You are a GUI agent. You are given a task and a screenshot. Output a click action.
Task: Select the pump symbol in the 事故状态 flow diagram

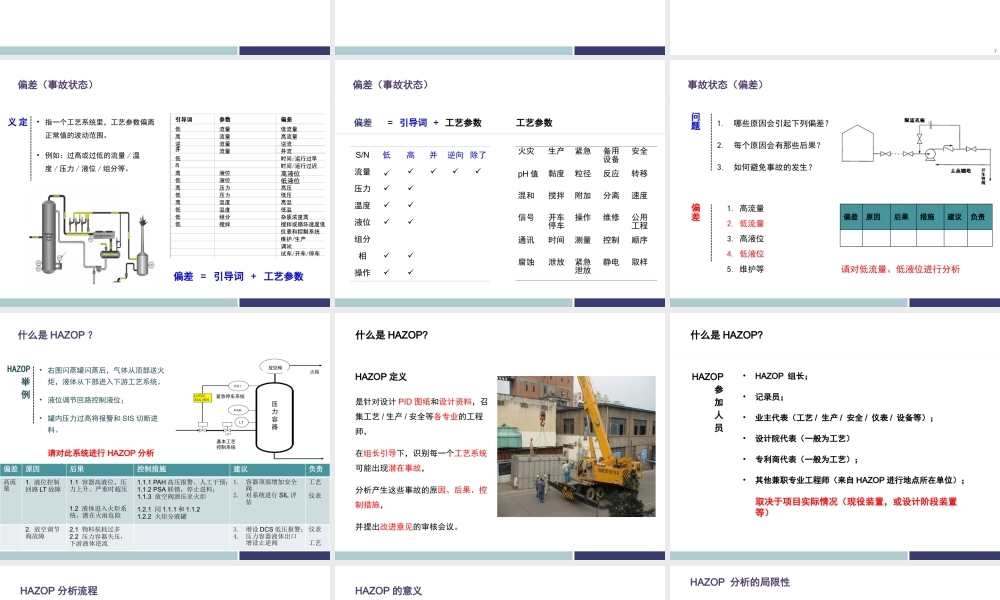pos(930,154)
